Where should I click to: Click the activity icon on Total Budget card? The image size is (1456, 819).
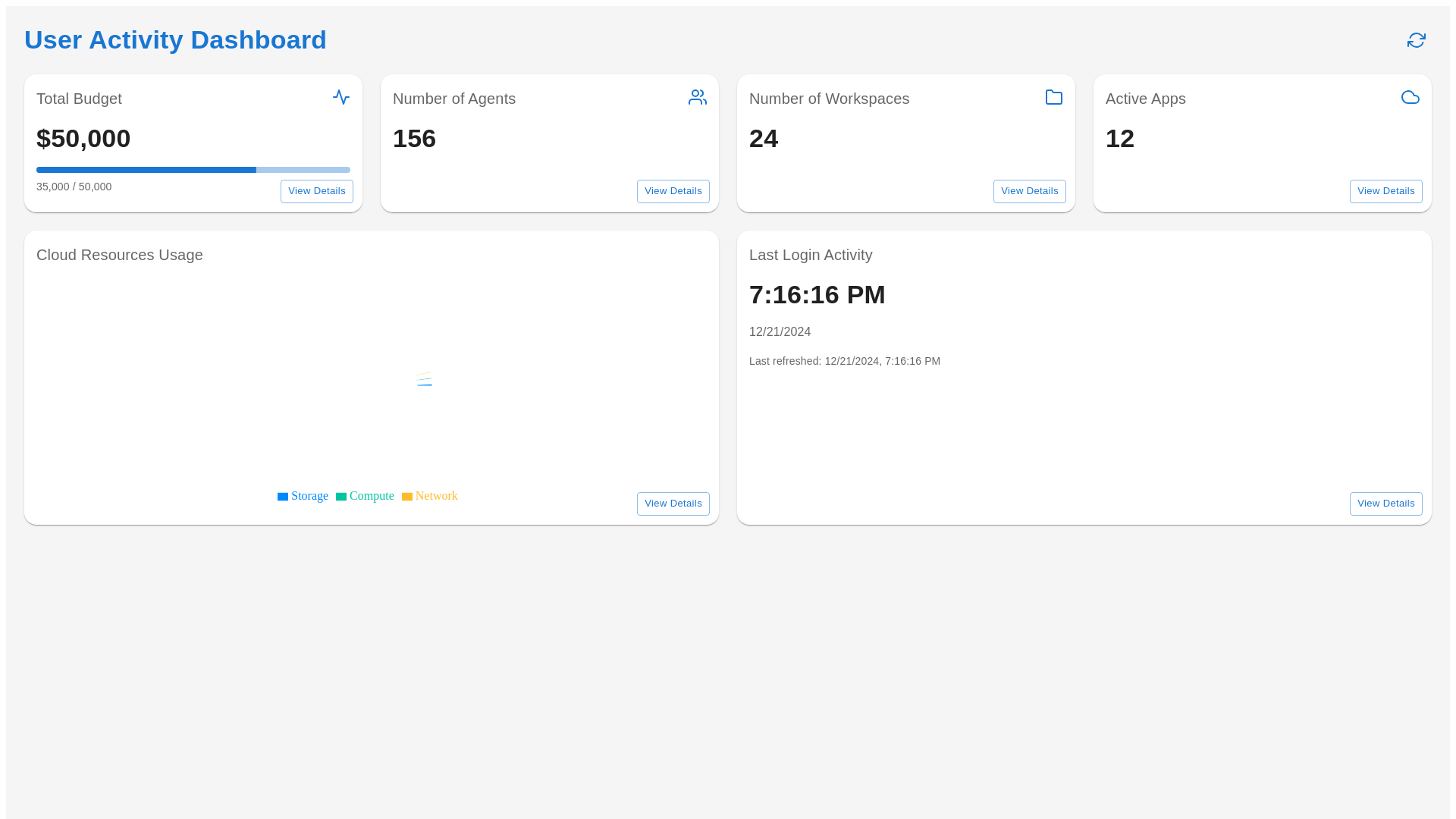[x=341, y=97]
